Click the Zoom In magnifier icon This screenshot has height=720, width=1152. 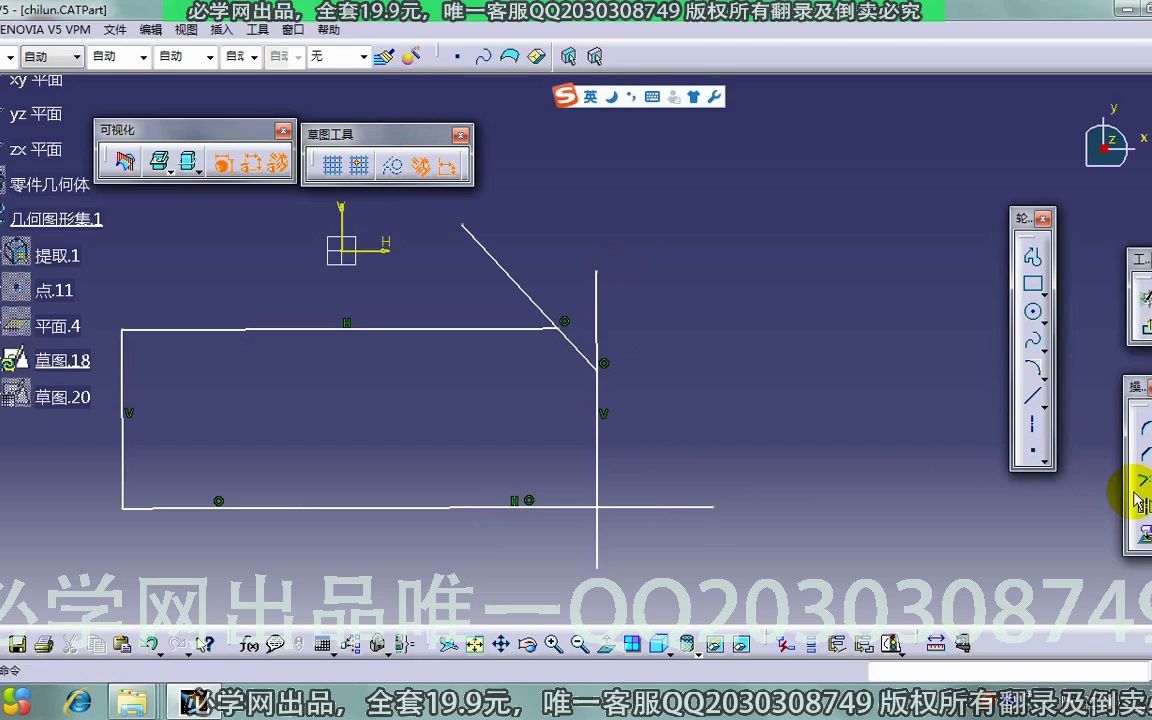pyautogui.click(x=554, y=644)
